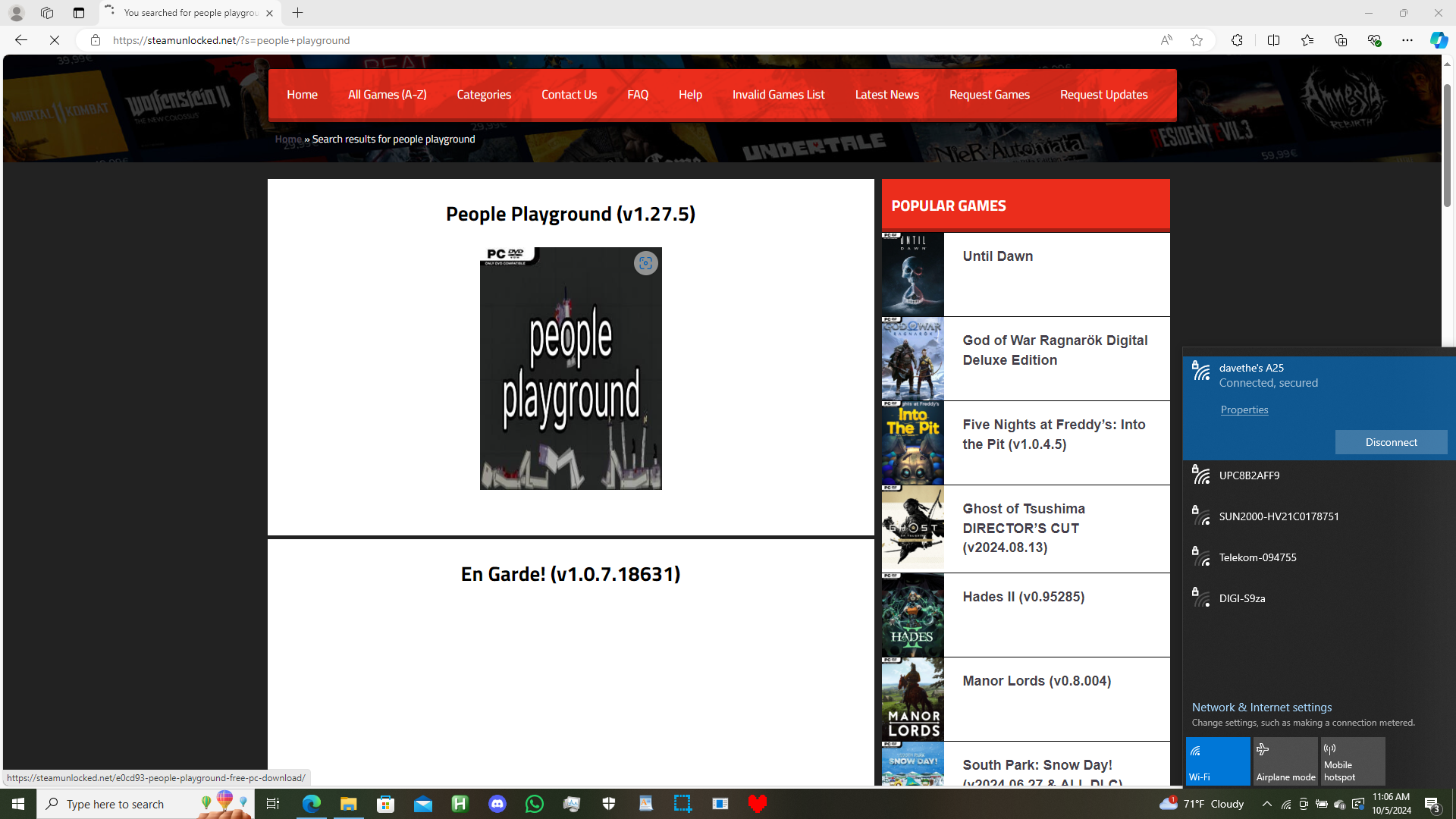
Task: Open the Edge Settings and more menu
Action: tap(1407, 40)
